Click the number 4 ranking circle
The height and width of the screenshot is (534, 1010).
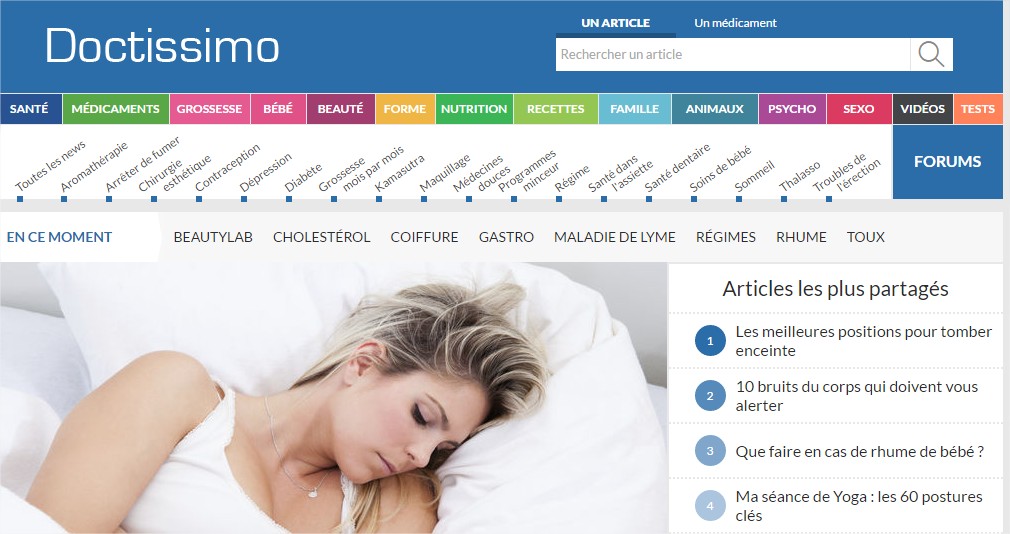(710, 506)
